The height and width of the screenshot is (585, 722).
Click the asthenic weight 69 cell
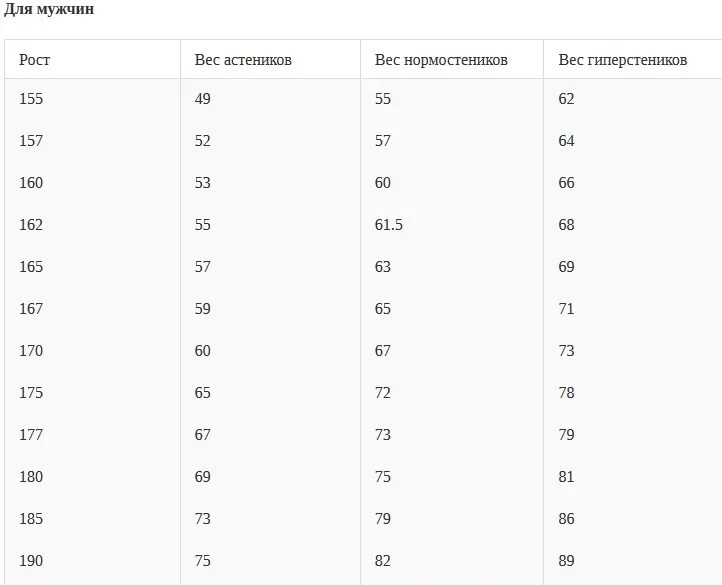pyautogui.click(x=203, y=476)
